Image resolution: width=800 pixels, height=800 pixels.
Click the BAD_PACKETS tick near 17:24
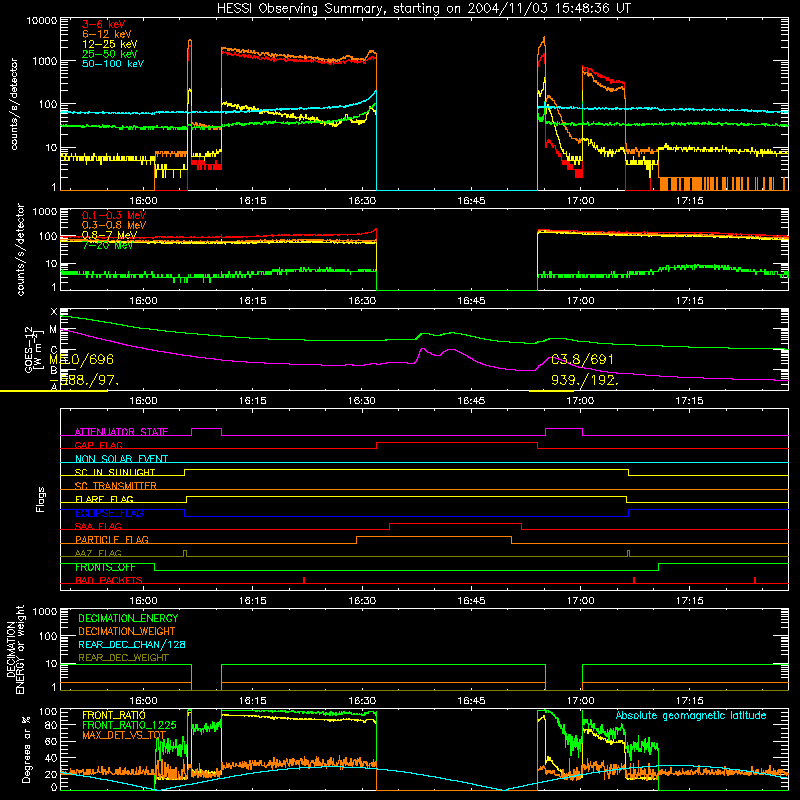point(755,580)
